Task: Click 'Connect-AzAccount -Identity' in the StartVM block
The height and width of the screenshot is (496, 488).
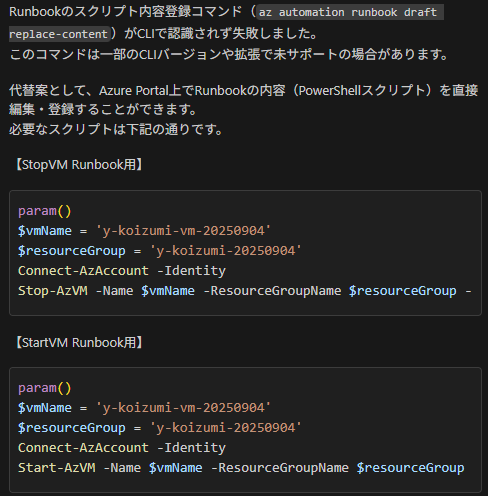Action: click(122, 448)
